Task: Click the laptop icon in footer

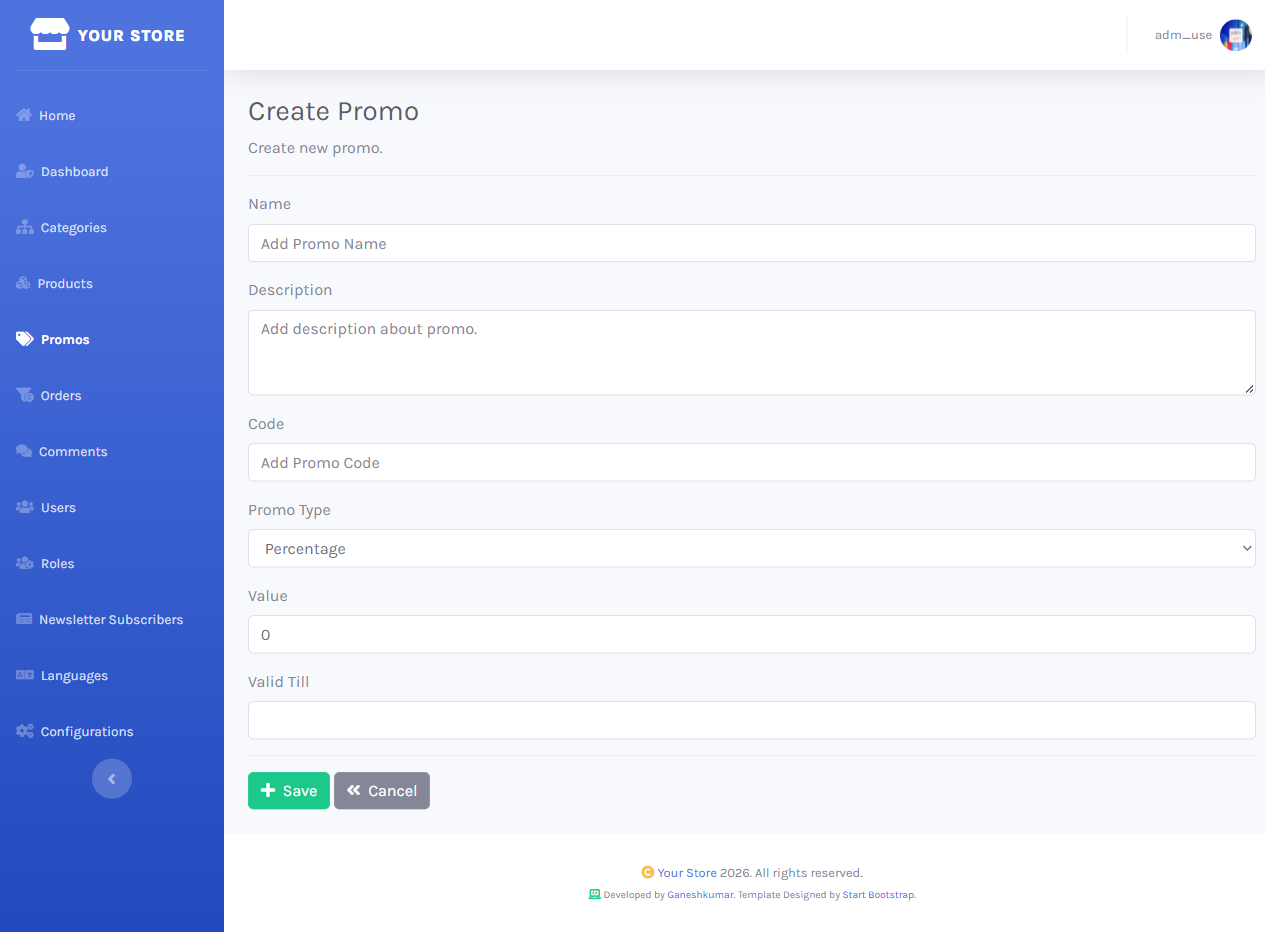Action: (x=594, y=894)
